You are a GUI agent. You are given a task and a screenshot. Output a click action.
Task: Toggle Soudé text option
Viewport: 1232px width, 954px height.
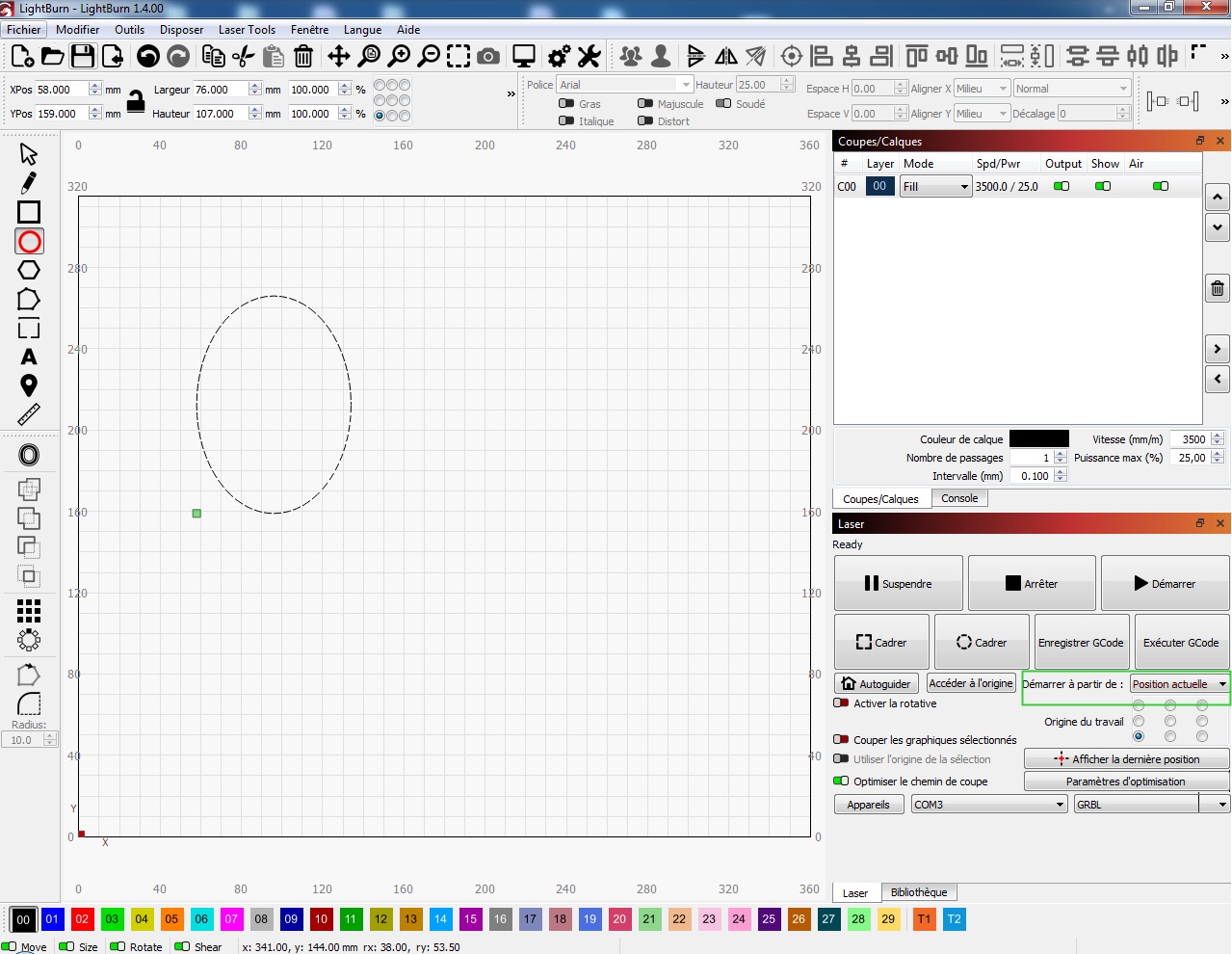pyautogui.click(x=723, y=103)
